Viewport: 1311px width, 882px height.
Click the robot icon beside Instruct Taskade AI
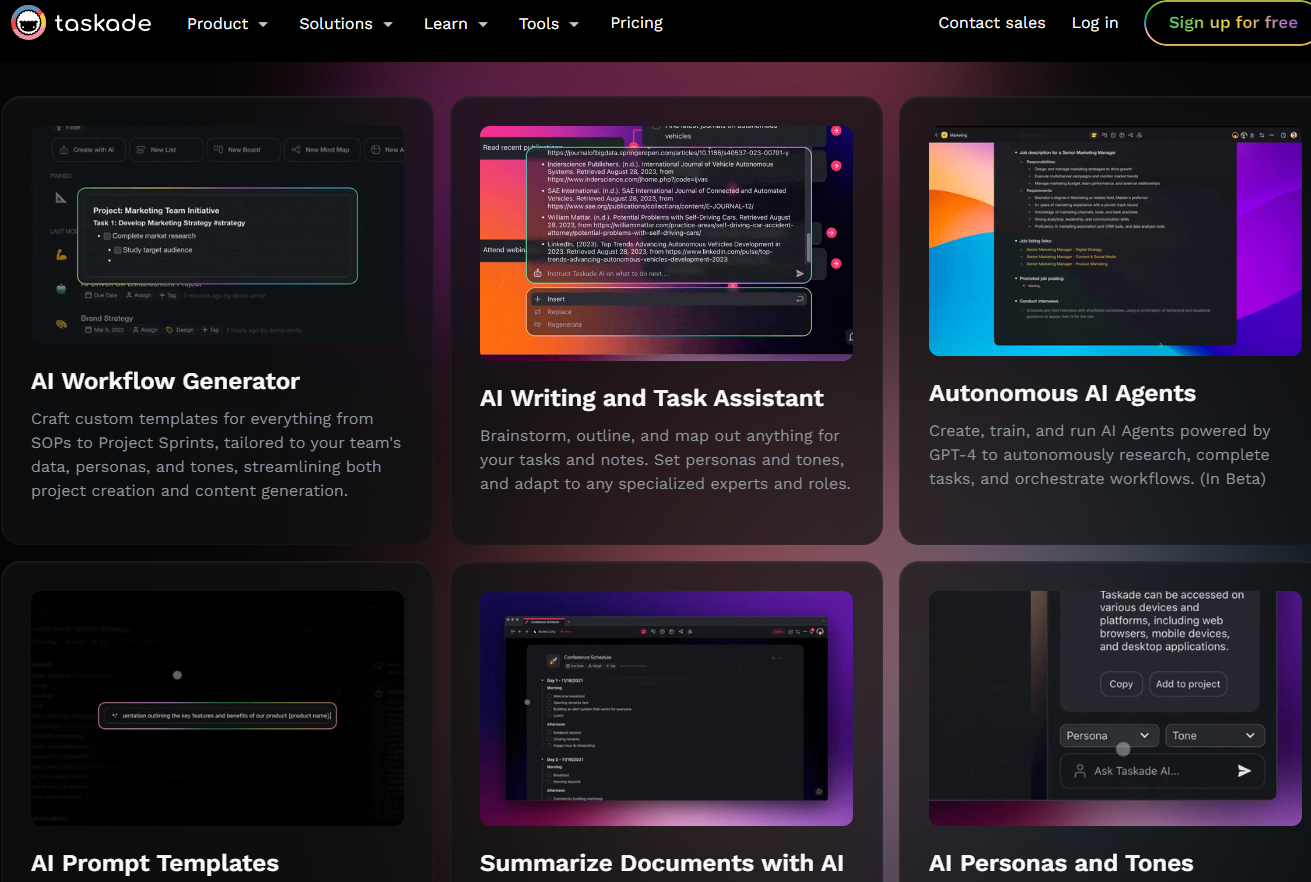tap(538, 273)
